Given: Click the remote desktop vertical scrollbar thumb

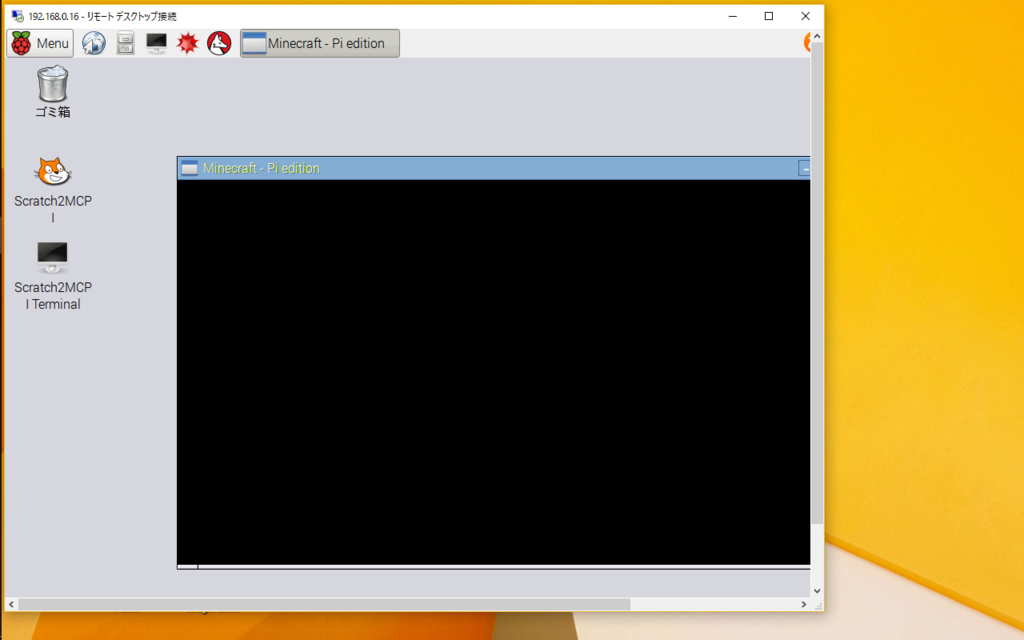Looking at the screenshot, I should coord(817,283).
